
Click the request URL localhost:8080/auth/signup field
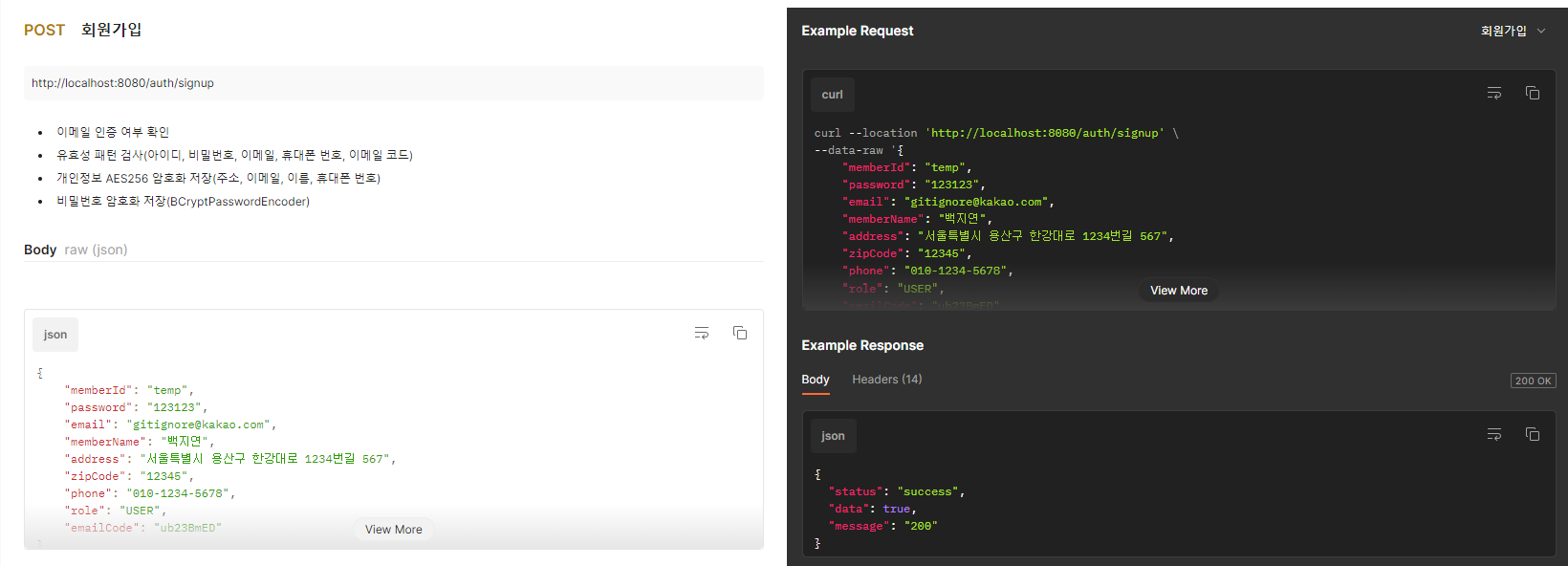(x=394, y=83)
